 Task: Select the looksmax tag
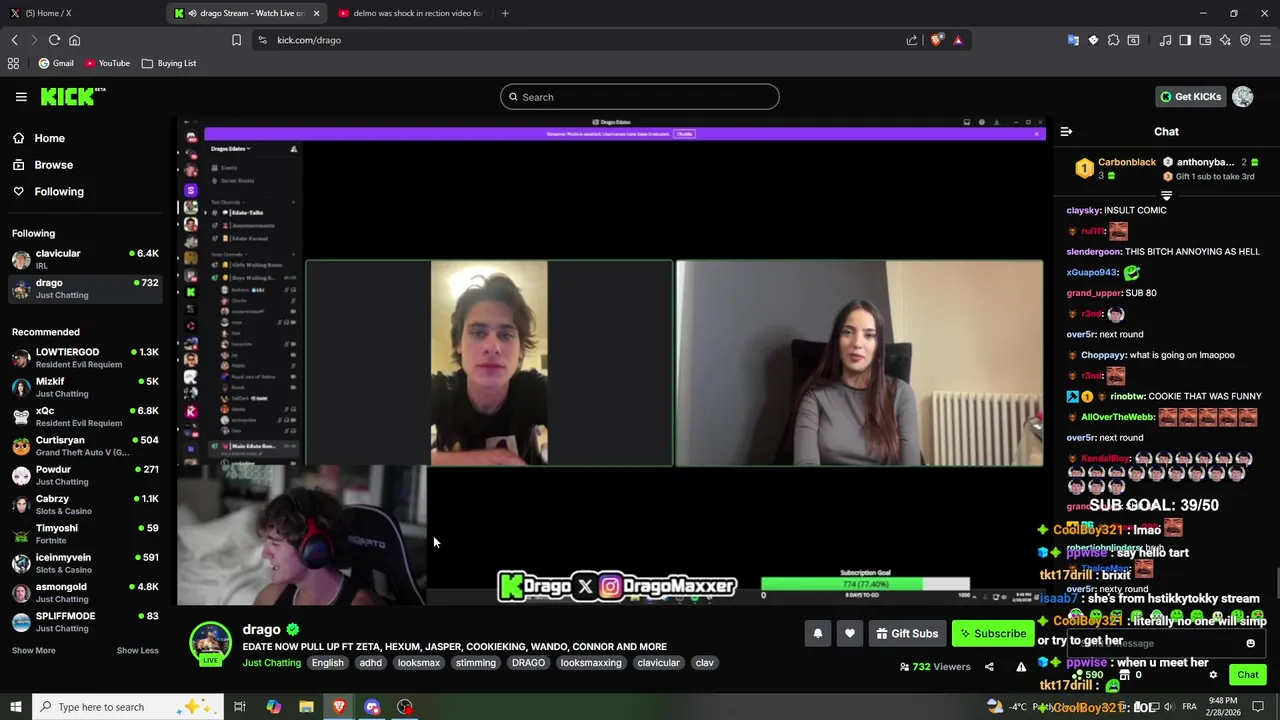(419, 663)
